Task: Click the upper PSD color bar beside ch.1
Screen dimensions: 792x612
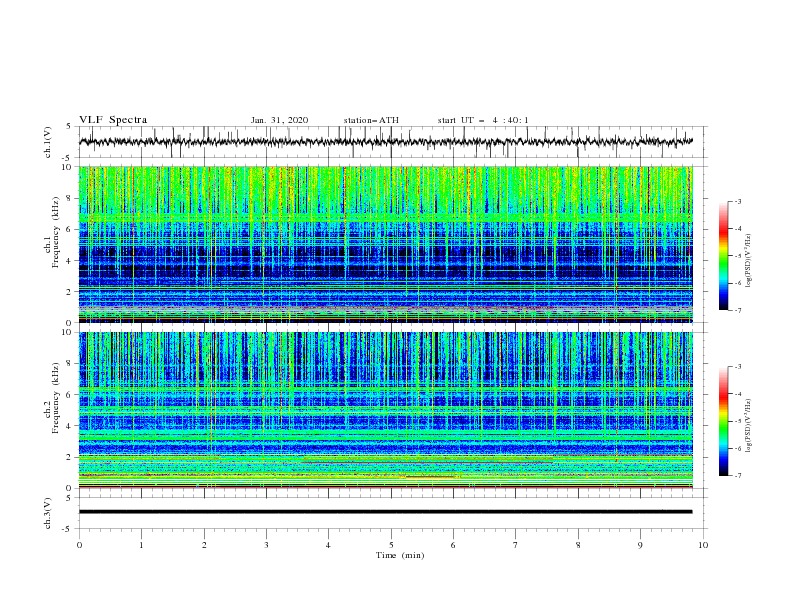Action: point(723,256)
